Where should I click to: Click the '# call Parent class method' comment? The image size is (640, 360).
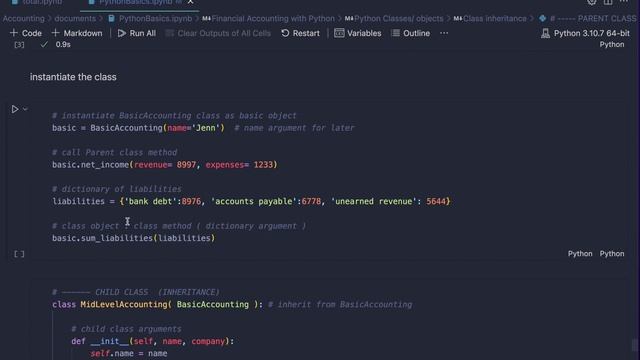[114, 153]
